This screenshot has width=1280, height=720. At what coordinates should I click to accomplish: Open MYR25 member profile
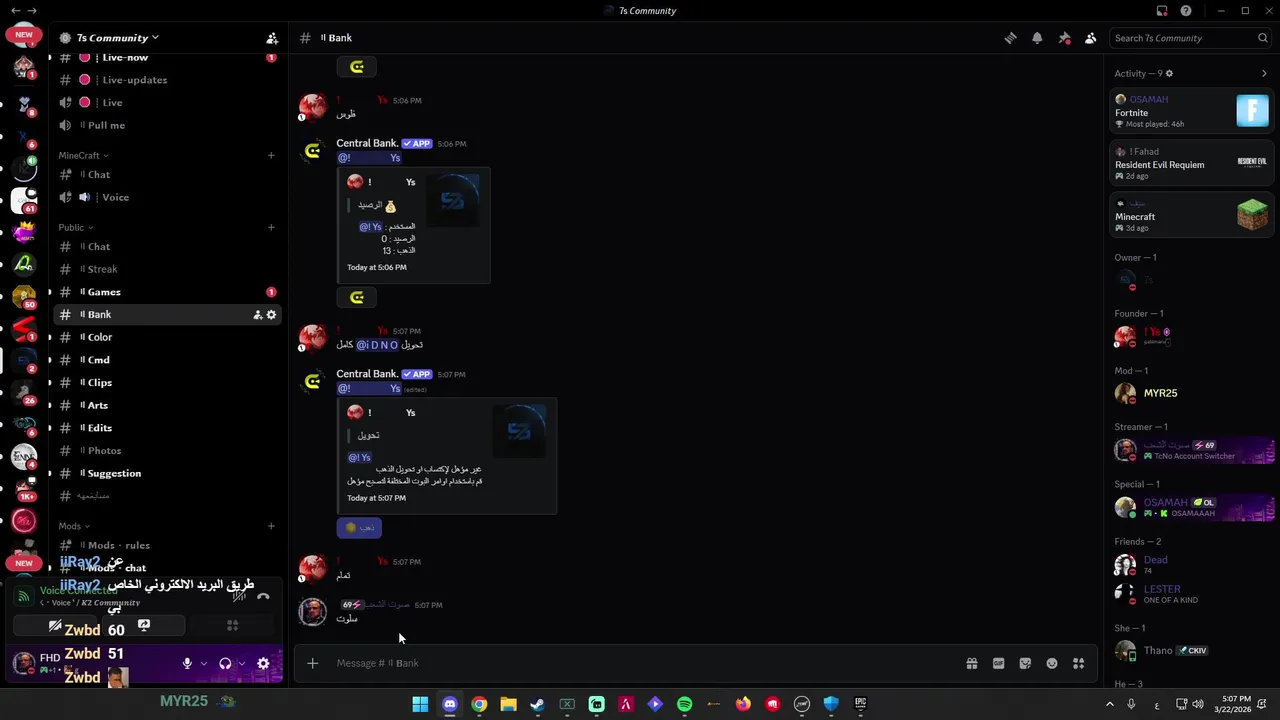(x=1192, y=393)
